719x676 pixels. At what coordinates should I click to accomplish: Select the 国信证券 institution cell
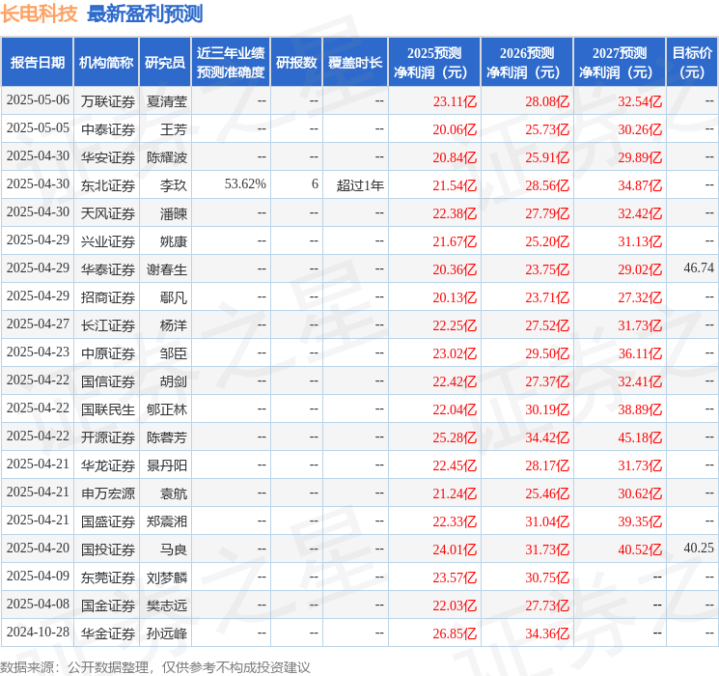coord(108,381)
